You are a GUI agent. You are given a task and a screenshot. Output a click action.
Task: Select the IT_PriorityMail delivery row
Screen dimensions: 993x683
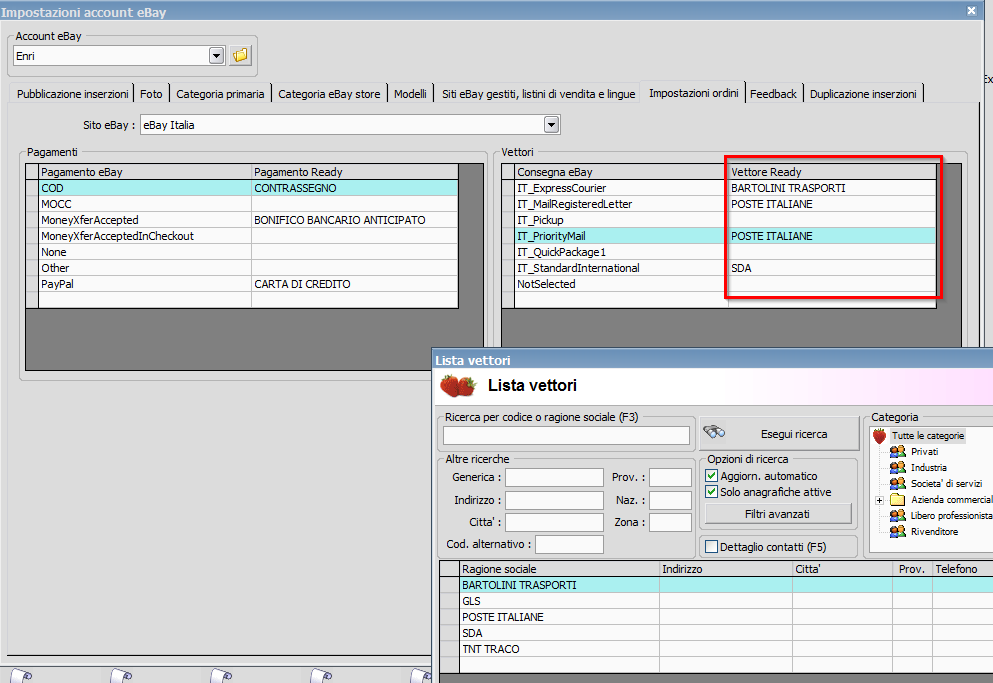[x=719, y=236]
